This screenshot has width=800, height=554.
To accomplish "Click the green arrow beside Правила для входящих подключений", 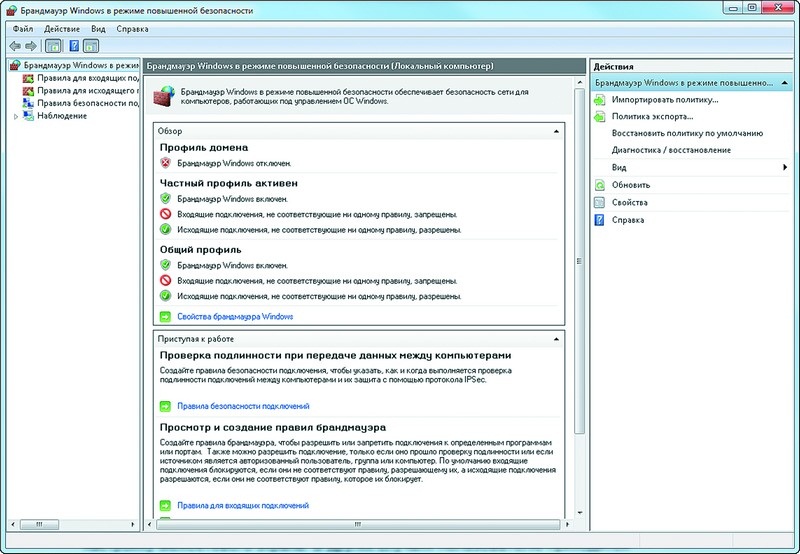I will [x=165, y=506].
